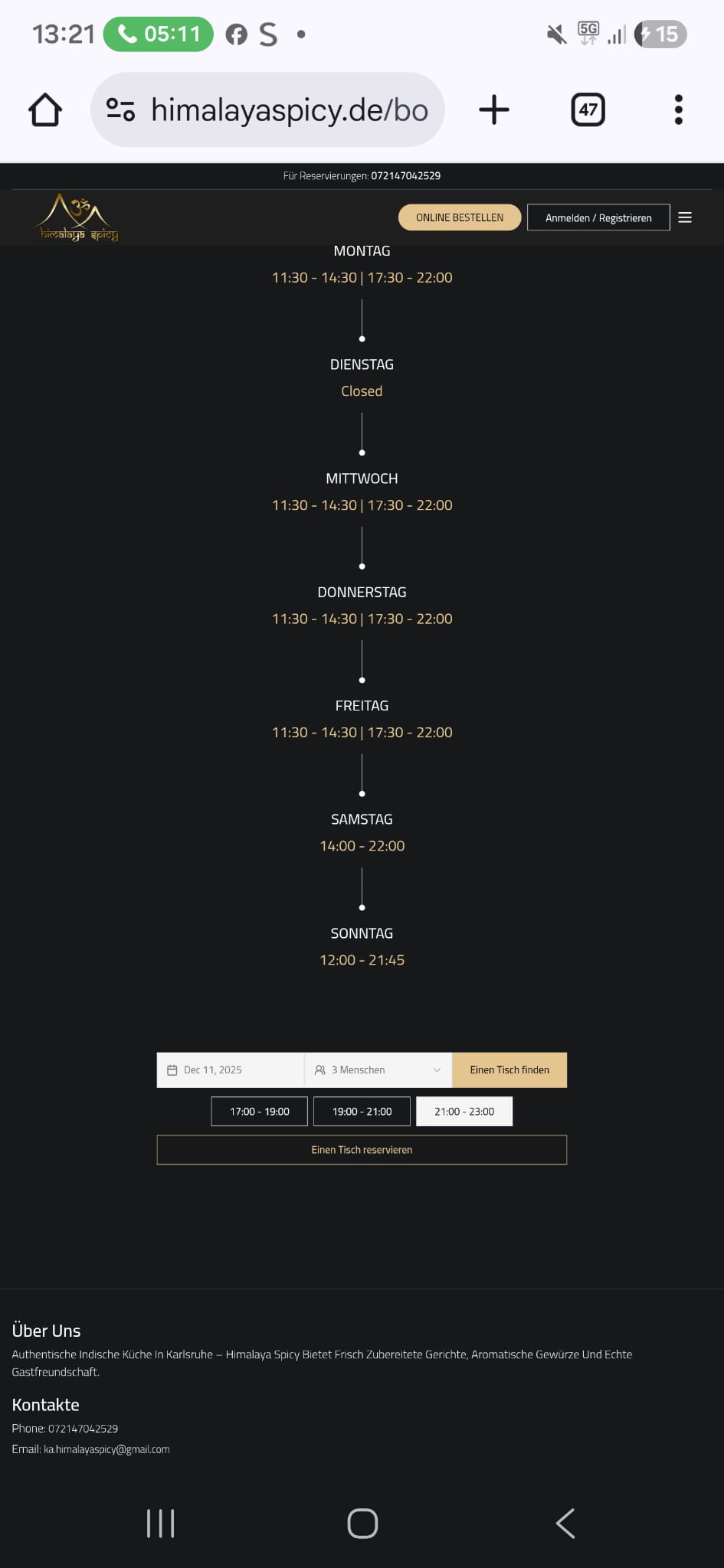Open the Dec 11, 2025 date picker
The width and height of the screenshot is (724, 1568).
(230, 1070)
